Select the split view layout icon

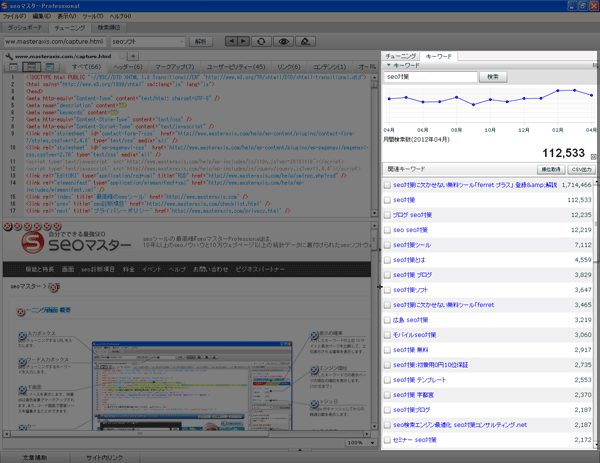(x=33, y=68)
